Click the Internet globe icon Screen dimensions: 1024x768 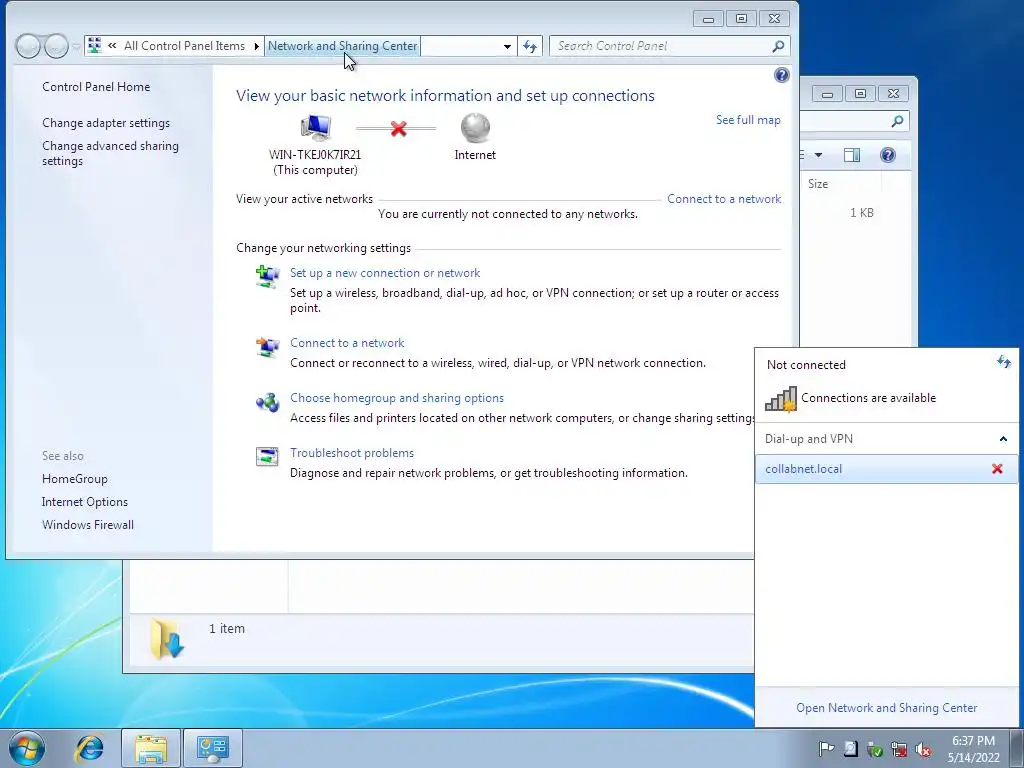[x=475, y=128]
